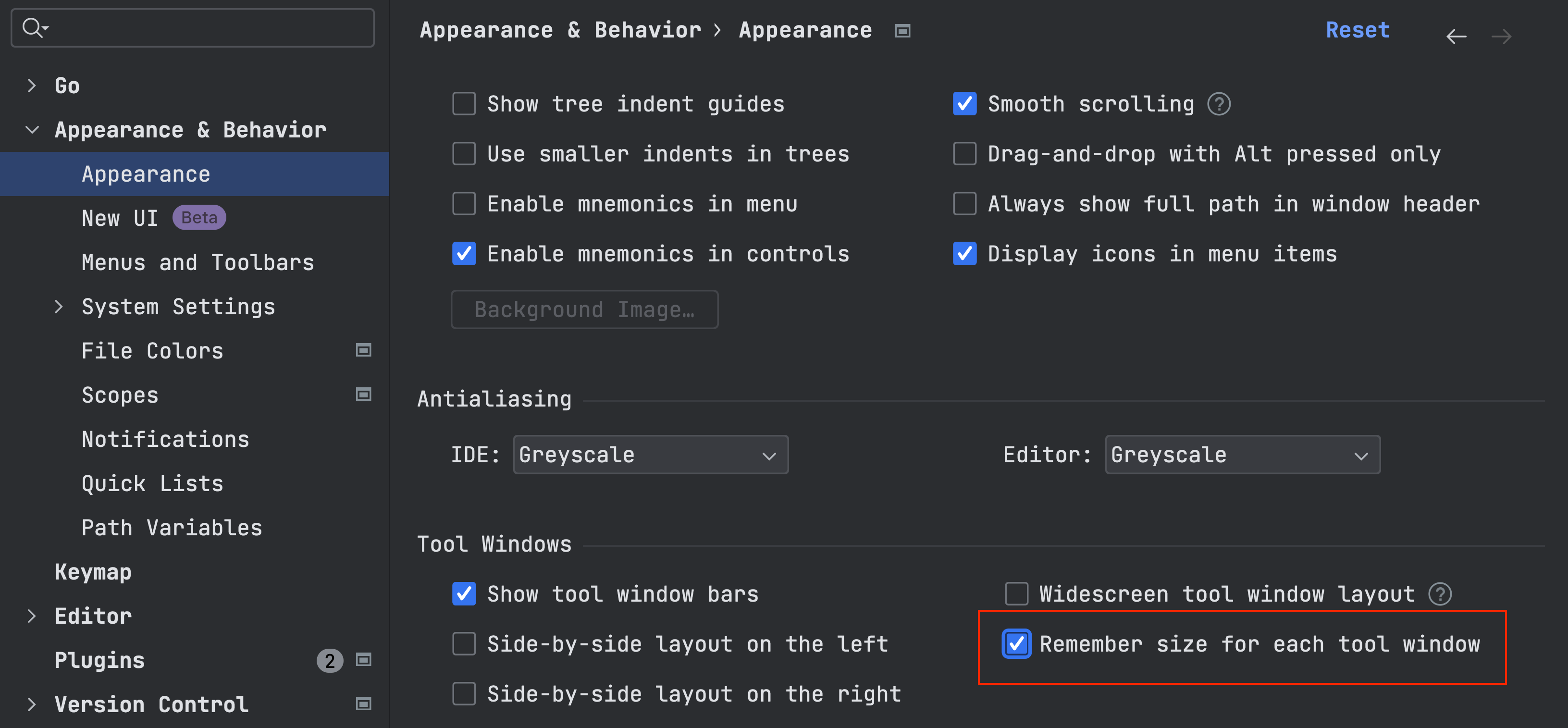This screenshot has width=1568, height=728.
Task: Click the icon next to Appearance breadcrumb
Action: tap(902, 31)
